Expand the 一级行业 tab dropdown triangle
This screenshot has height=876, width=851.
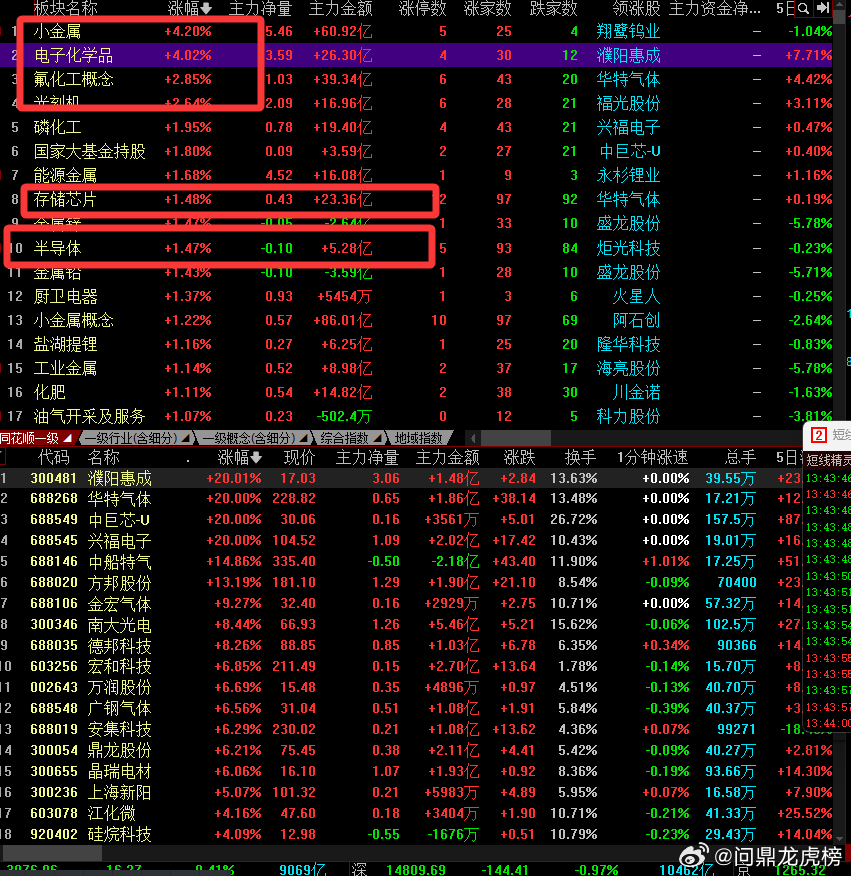coord(186,437)
